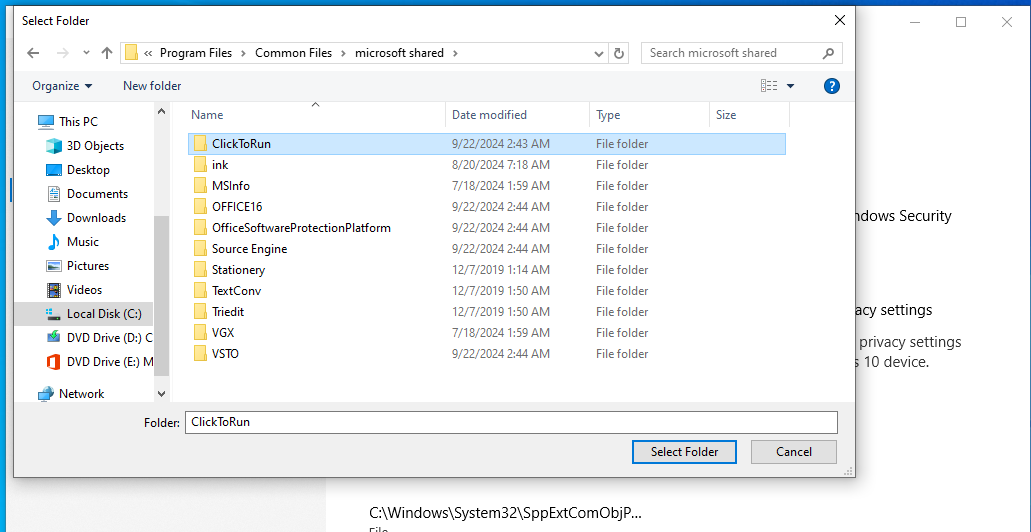The width and height of the screenshot is (1031, 532).
Task: Click ink date 8/20/2024 7:18 AM
Action: pos(501,165)
